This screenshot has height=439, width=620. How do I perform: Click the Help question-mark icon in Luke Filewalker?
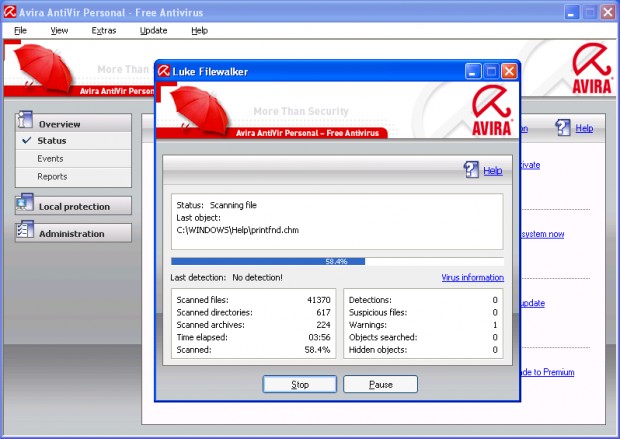(x=471, y=170)
